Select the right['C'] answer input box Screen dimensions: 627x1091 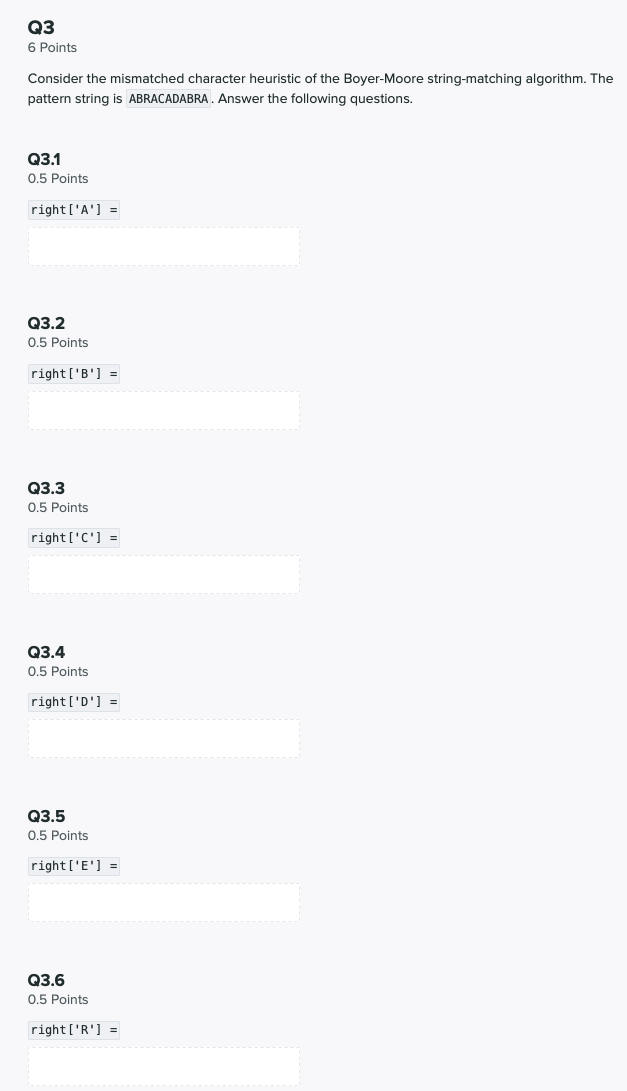[x=164, y=575]
